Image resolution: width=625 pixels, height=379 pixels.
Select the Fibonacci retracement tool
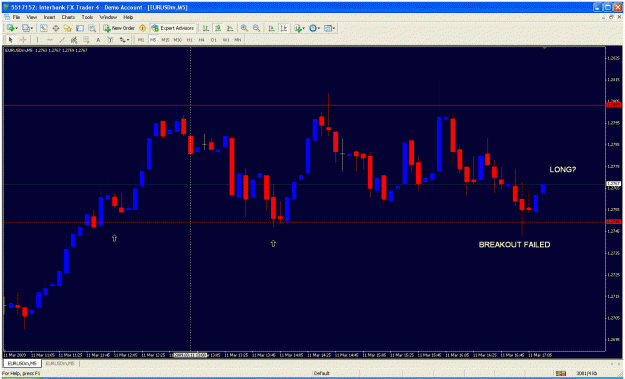(86, 39)
